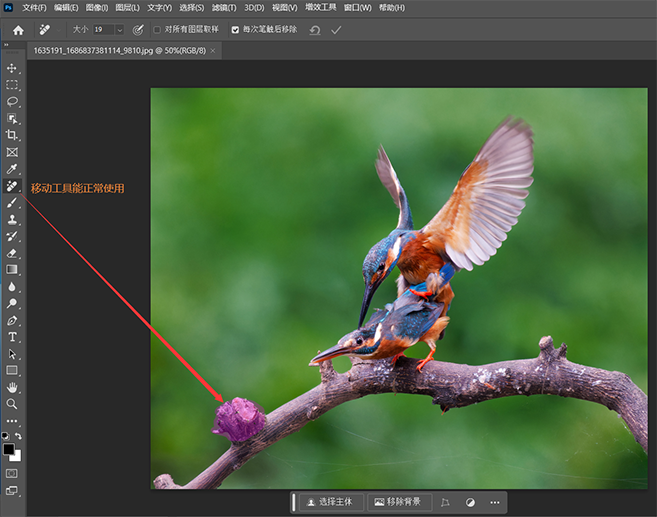Open the 帮助(H) menu
Viewport: 657px width, 517px height.
click(392, 8)
